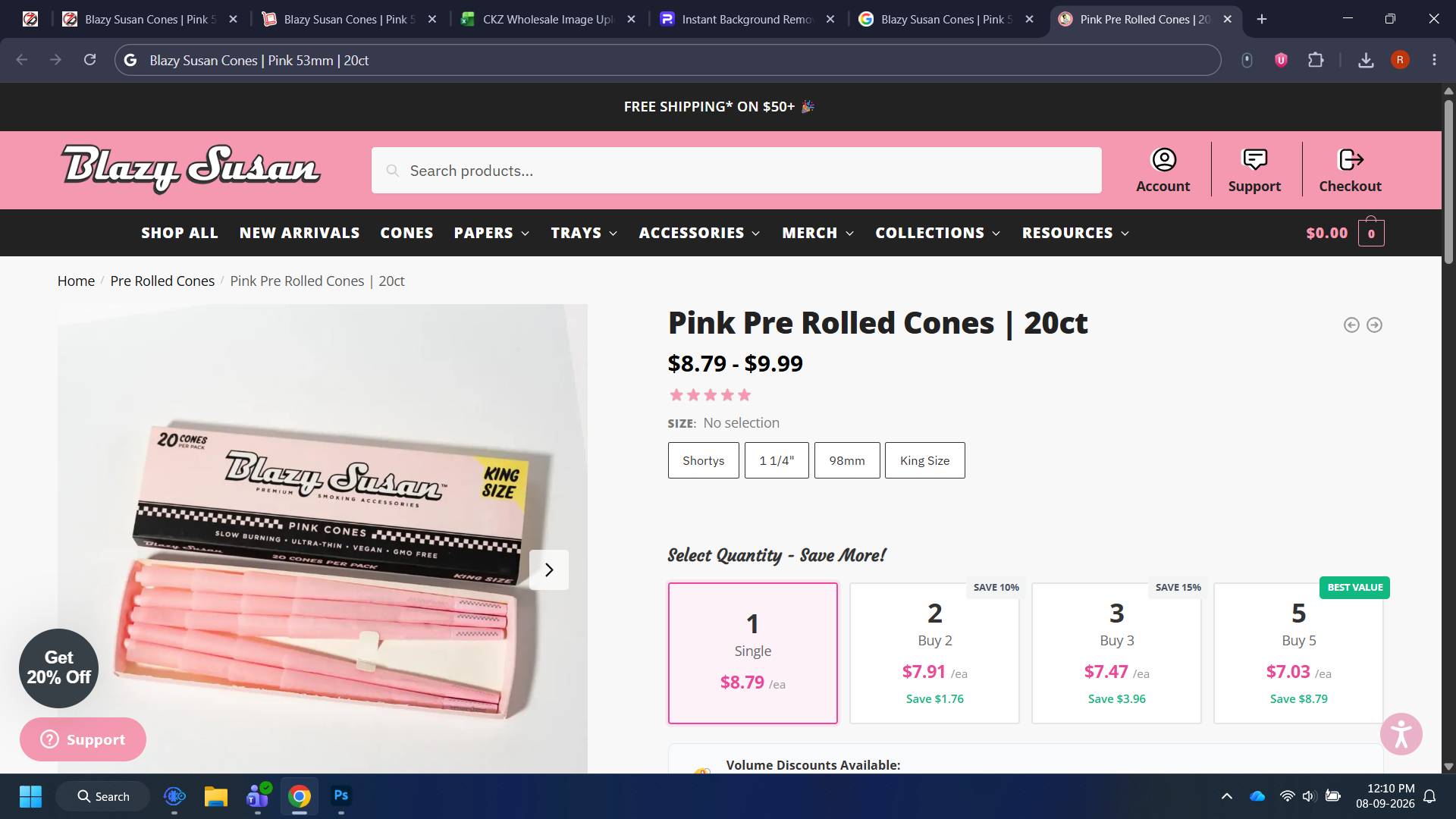Viewport: 1456px width, 819px height.
Task: Open the accessibility widget icon
Action: [1401, 734]
